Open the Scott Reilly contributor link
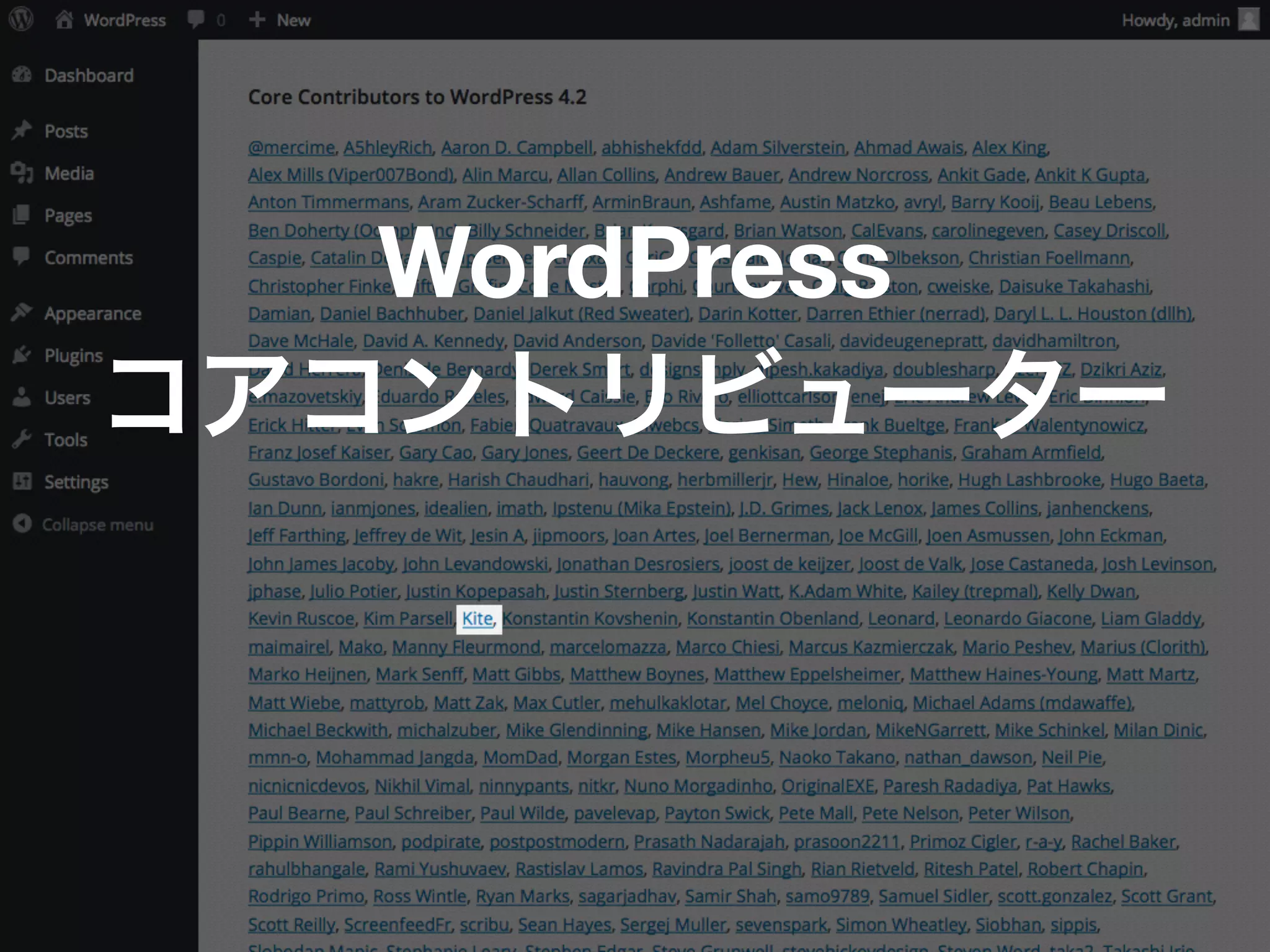This screenshot has width=1270, height=952. tap(291, 925)
